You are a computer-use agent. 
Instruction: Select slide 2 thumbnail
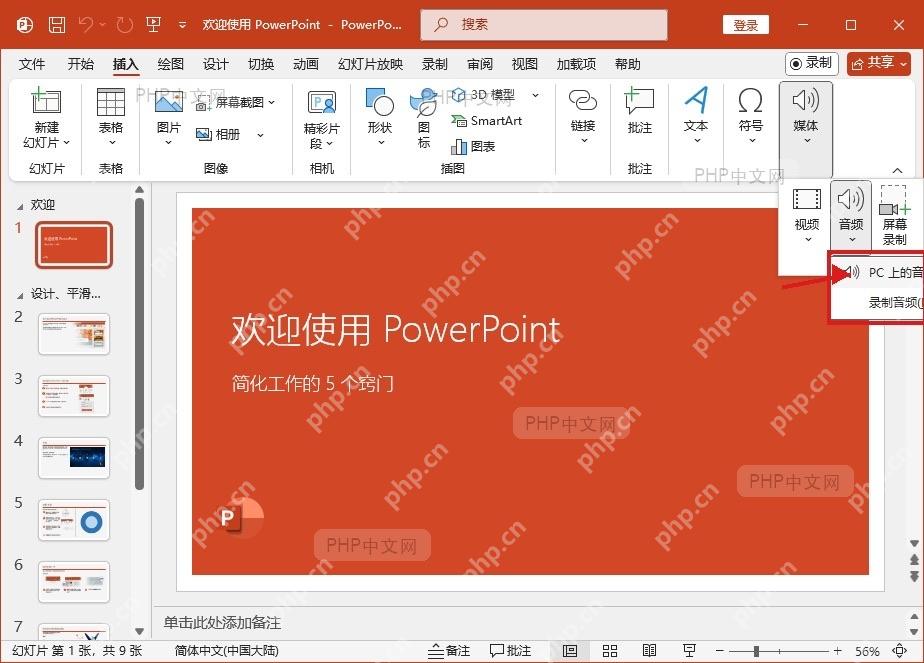74,334
